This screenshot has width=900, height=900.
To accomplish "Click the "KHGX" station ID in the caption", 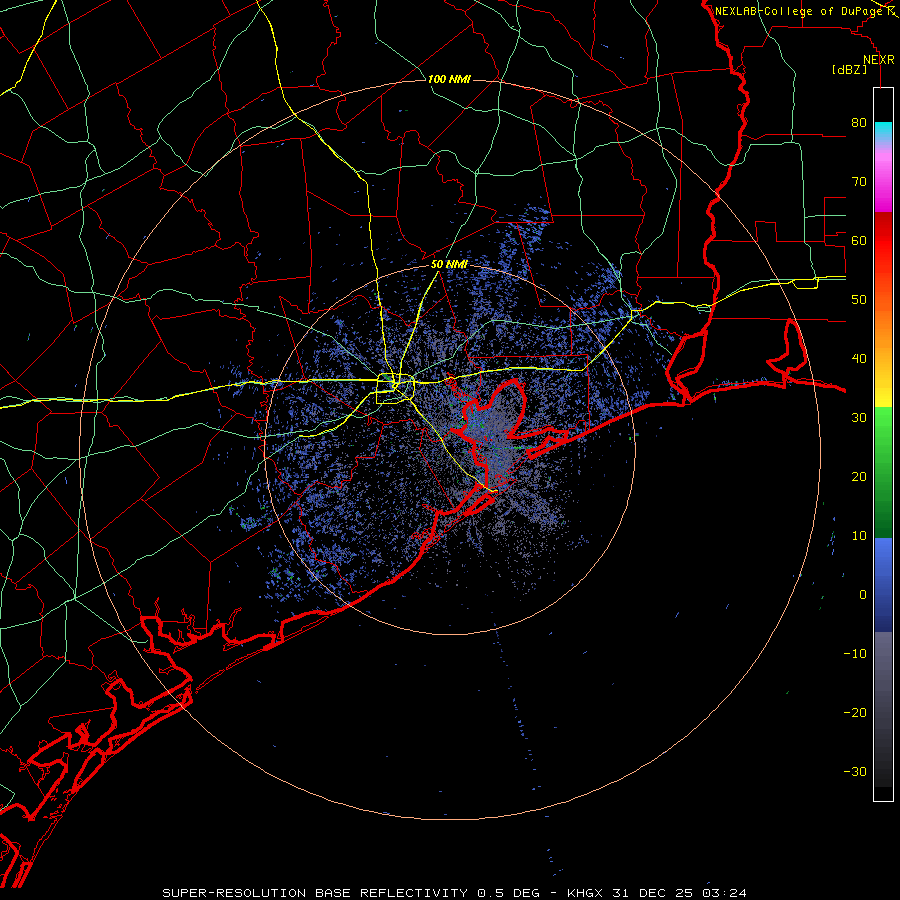I will tap(585, 893).
